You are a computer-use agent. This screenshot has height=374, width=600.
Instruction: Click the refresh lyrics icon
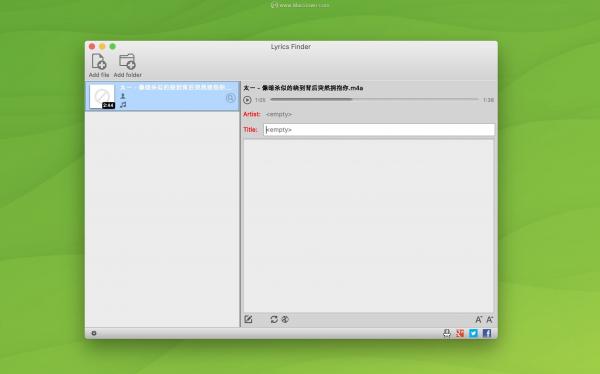[x=274, y=319]
